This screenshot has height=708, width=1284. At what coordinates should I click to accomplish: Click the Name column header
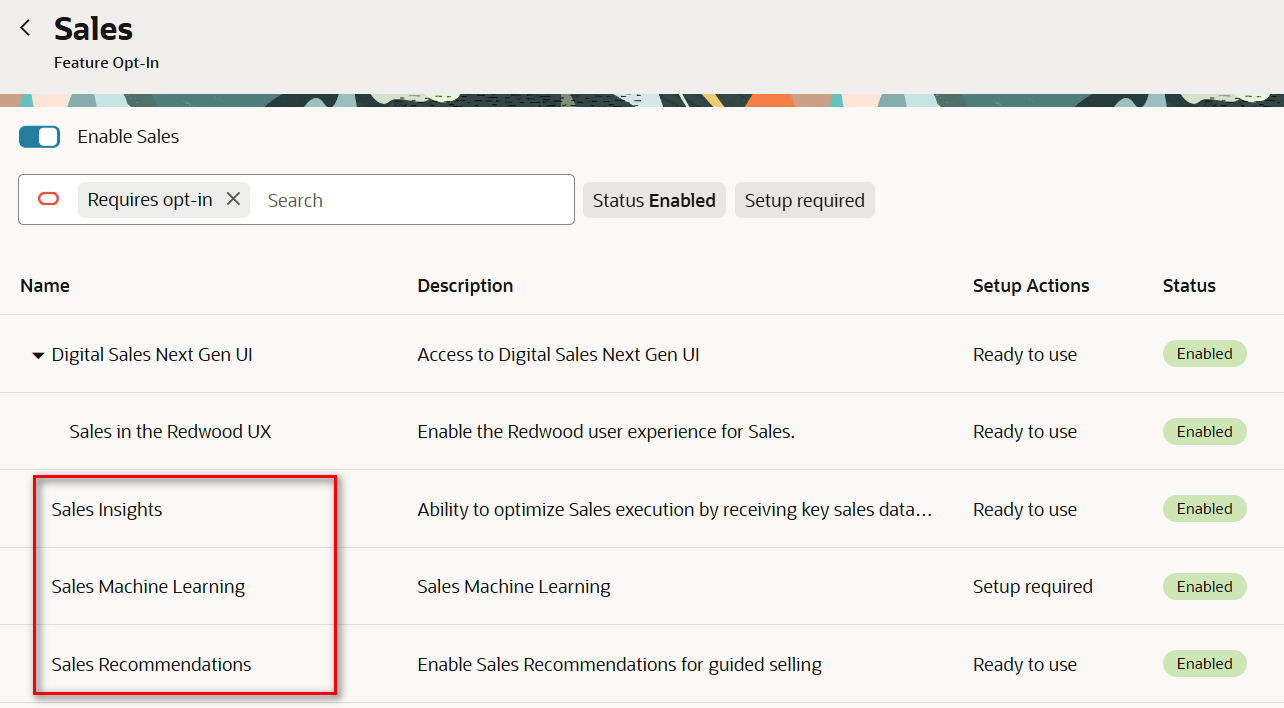coord(45,286)
